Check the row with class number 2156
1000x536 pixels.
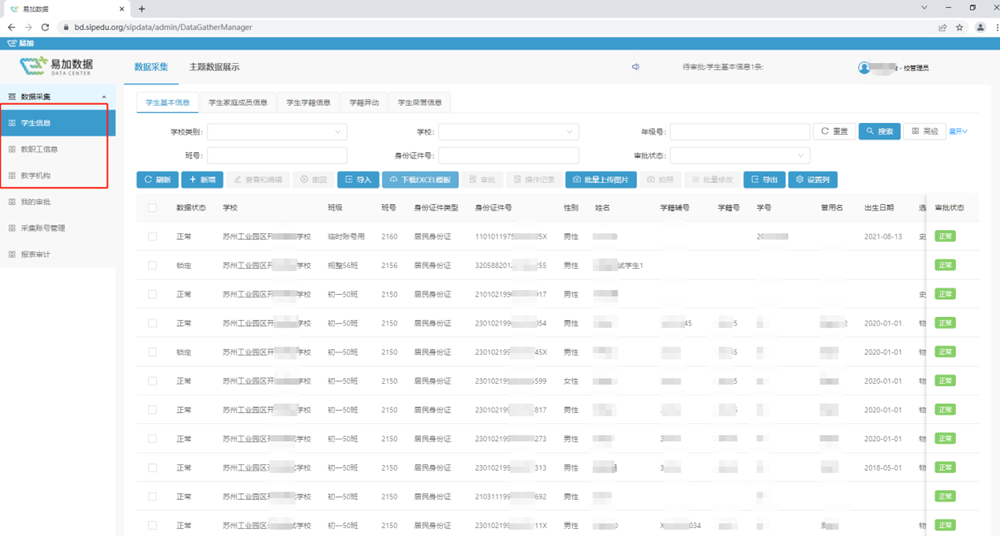point(152,265)
